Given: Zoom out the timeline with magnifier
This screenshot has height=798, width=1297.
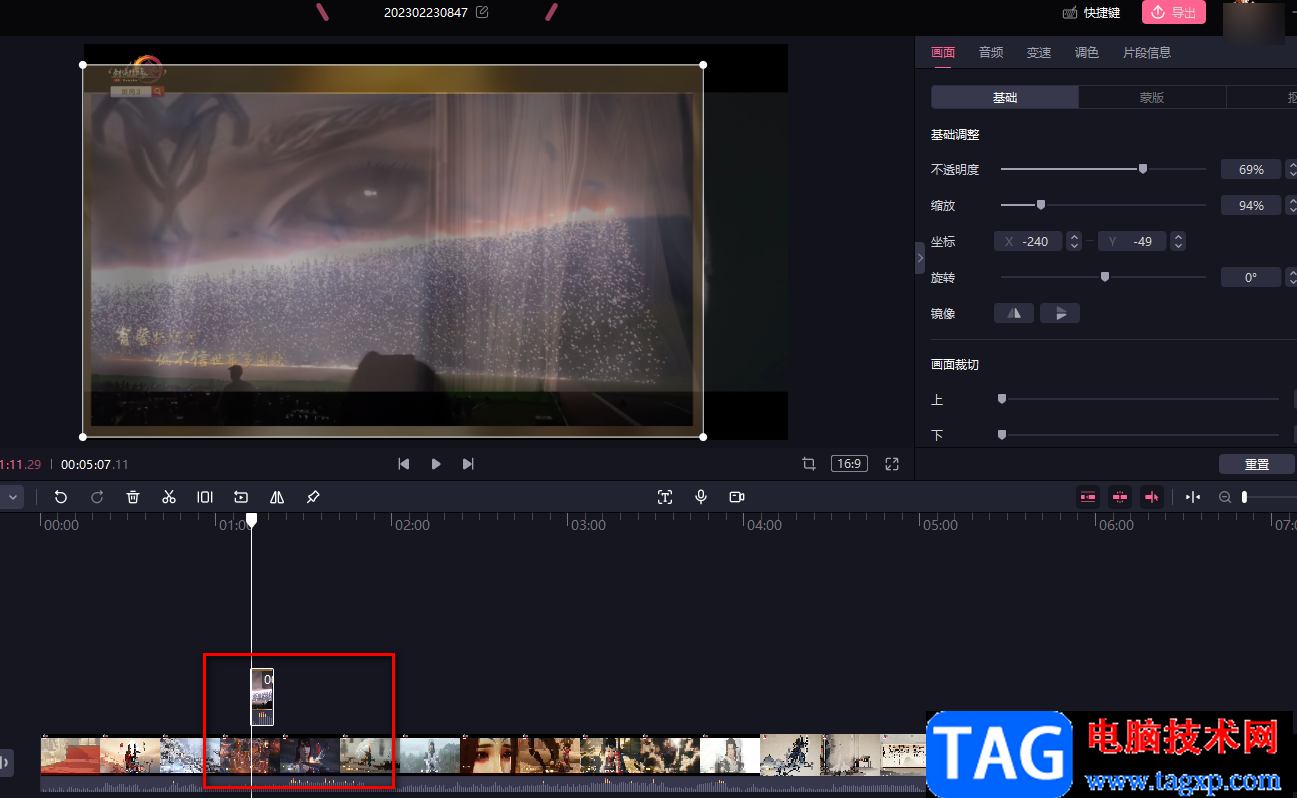Looking at the screenshot, I should coord(1225,497).
